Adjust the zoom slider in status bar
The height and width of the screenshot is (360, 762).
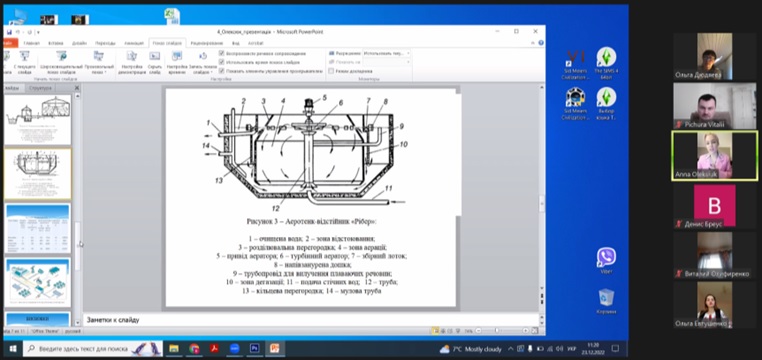(x=496, y=330)
